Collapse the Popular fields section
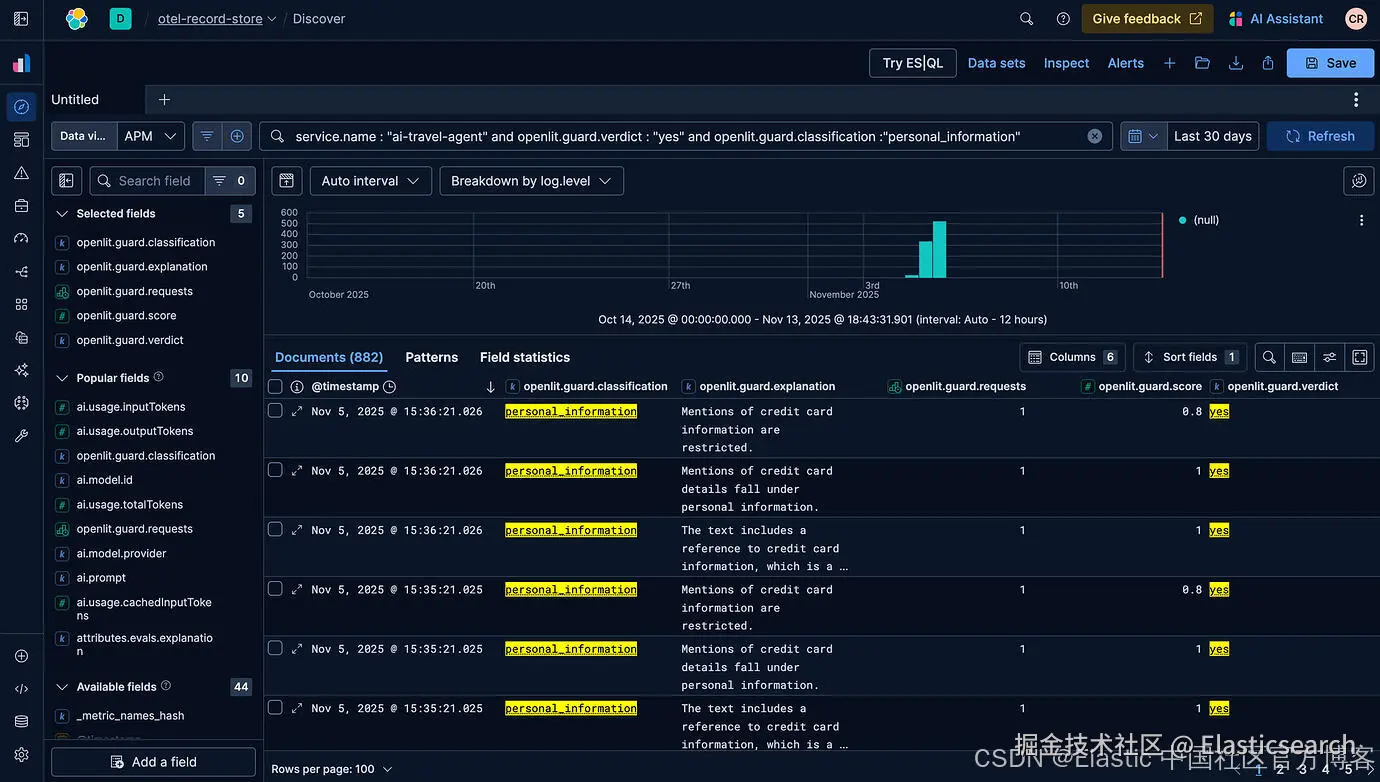This screenshot has height=782, width=1380. tap(62, 378)
